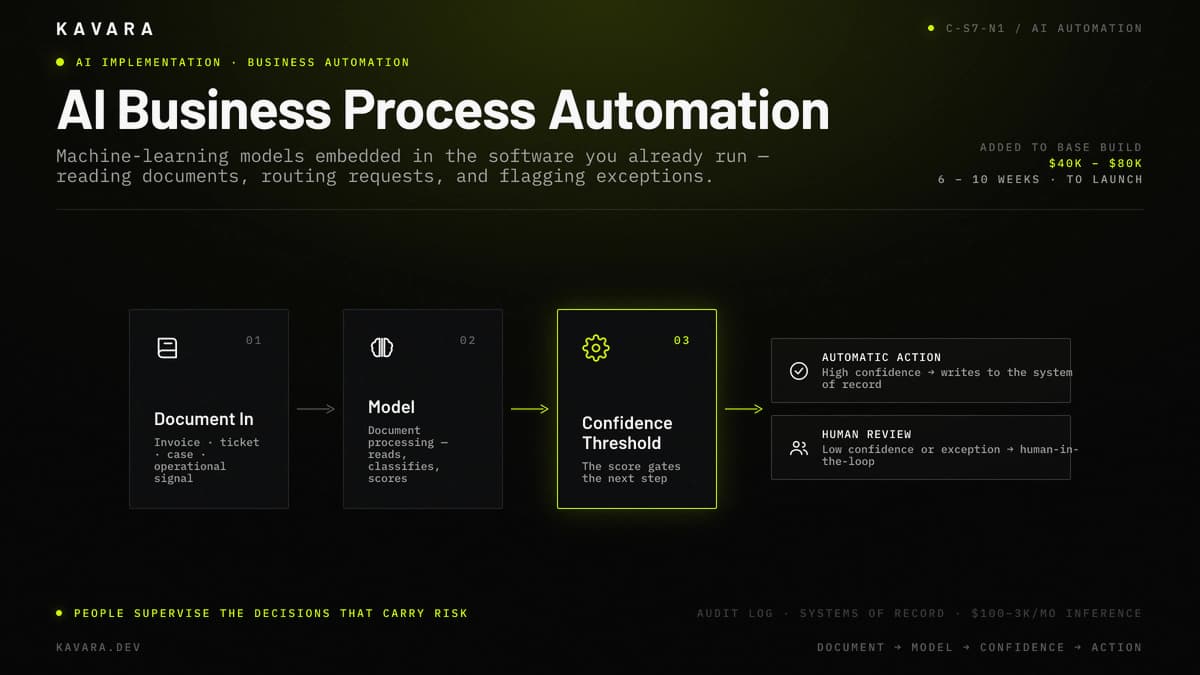Click the KAVARA.DEV footer link
1200x675 pixels.
coord(98,647)
